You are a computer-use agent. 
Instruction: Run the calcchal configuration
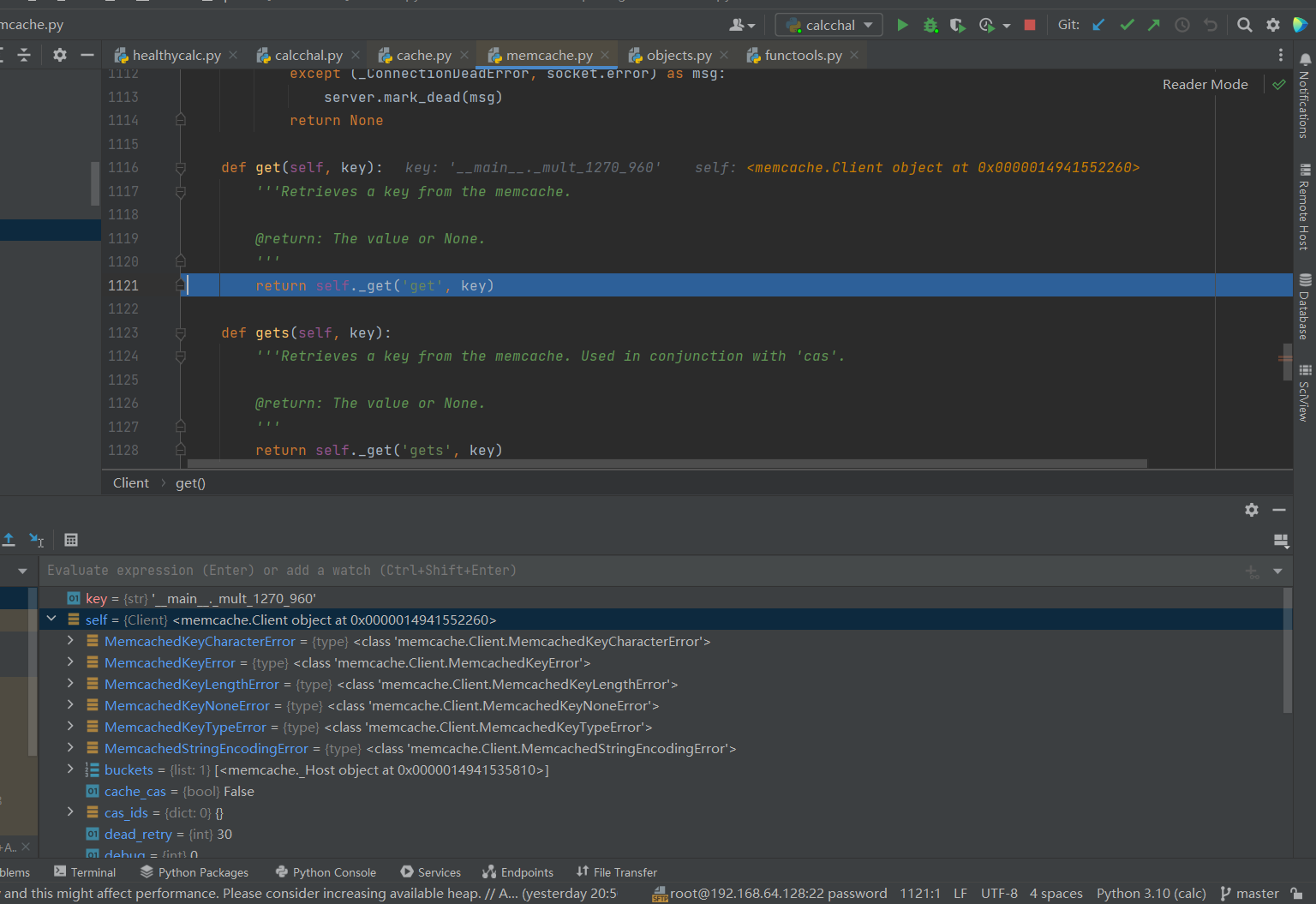tap(902, 25)
